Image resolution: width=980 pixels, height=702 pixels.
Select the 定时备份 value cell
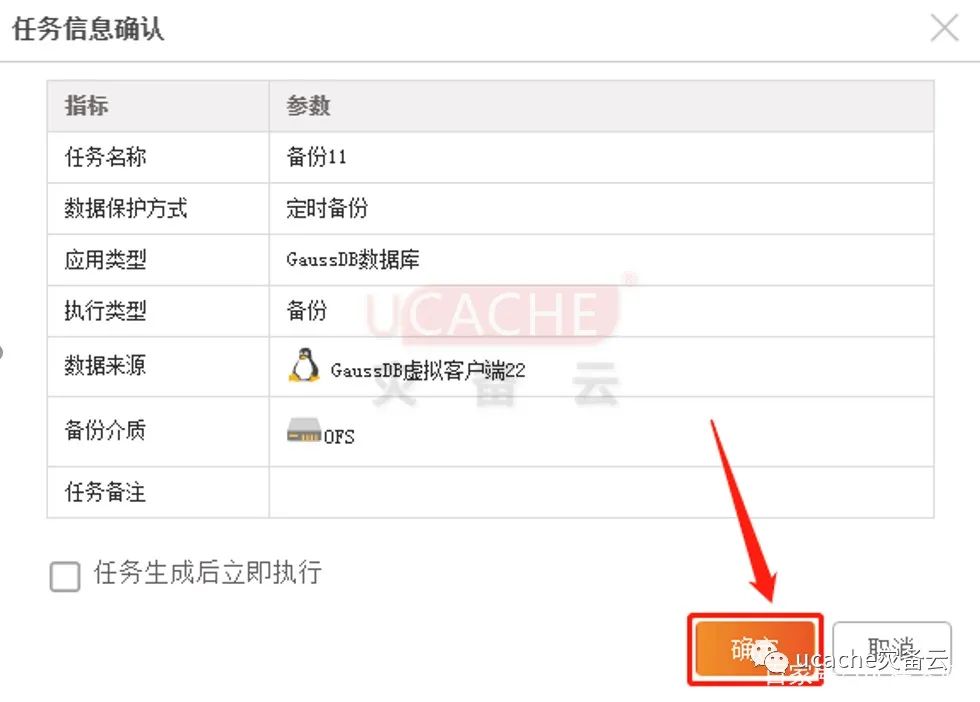click(601, 208)
